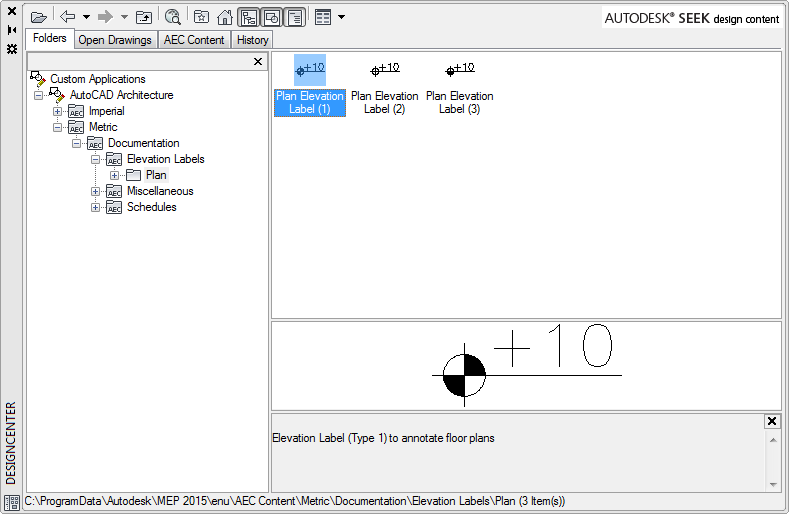Collapse the Elevation Labels node
Image resolution: width=789 pixels, height=514 pixels.
point(96,160)
